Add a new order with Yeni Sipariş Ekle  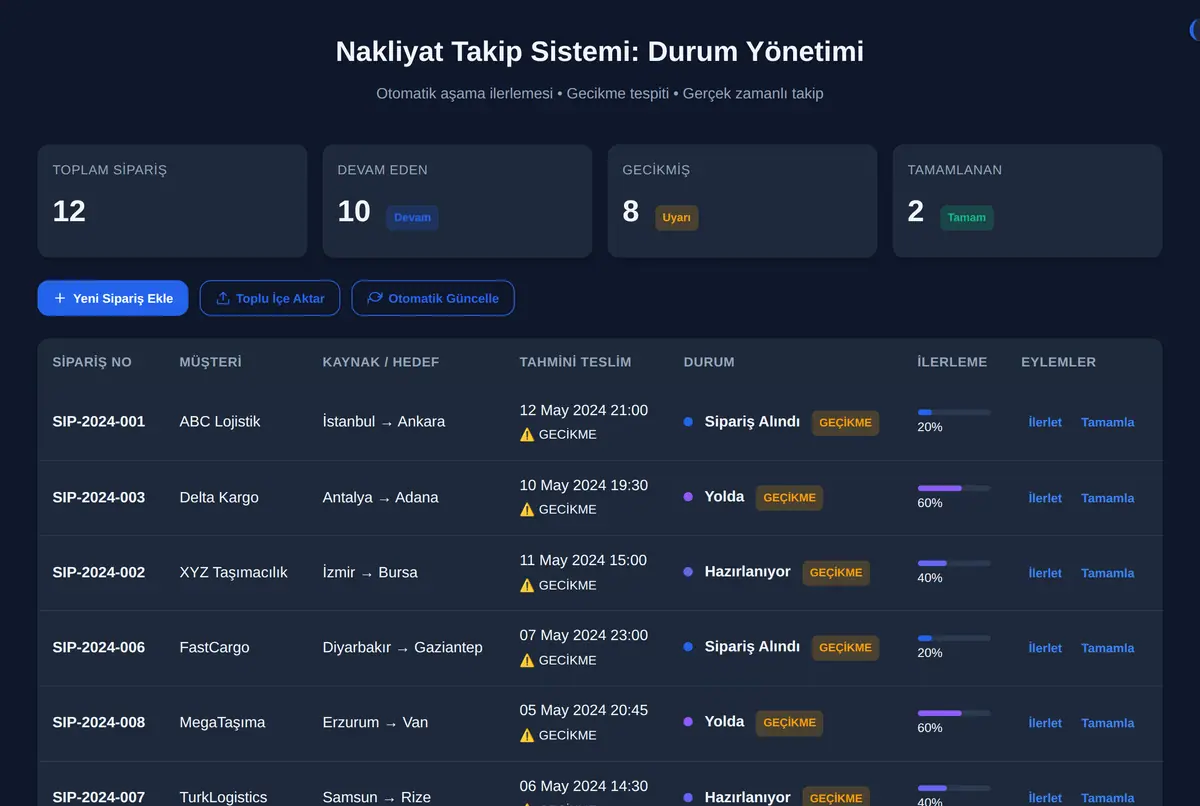[113, 298]
